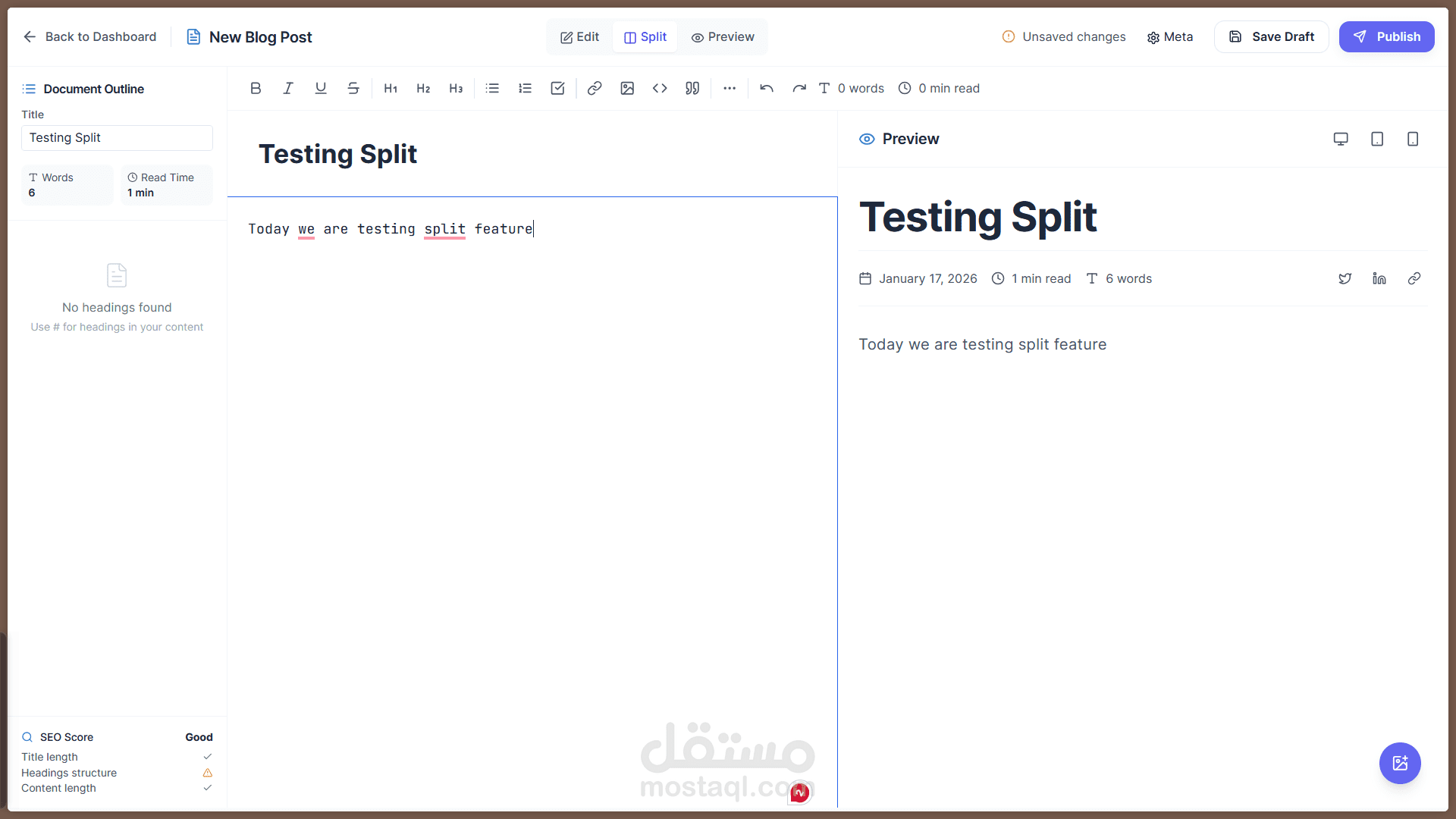This screenshot has width=1456, height=819.
Task: Click the Title input field in outline
Action: (117, 137)
